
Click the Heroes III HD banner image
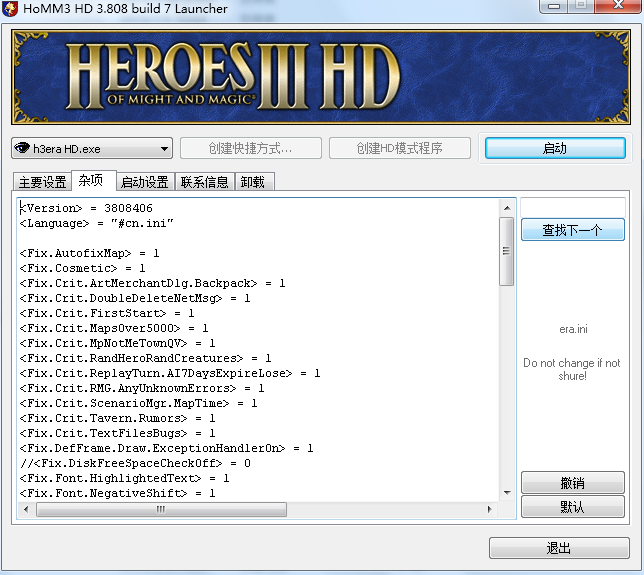point(321,77)
